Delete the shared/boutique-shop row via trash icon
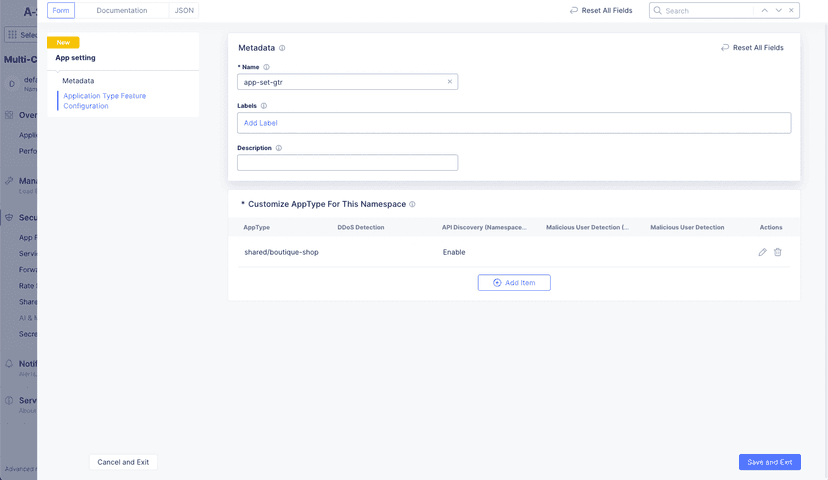Image resolution: width=828 pixels, height=480 pixels. point(778,252)
